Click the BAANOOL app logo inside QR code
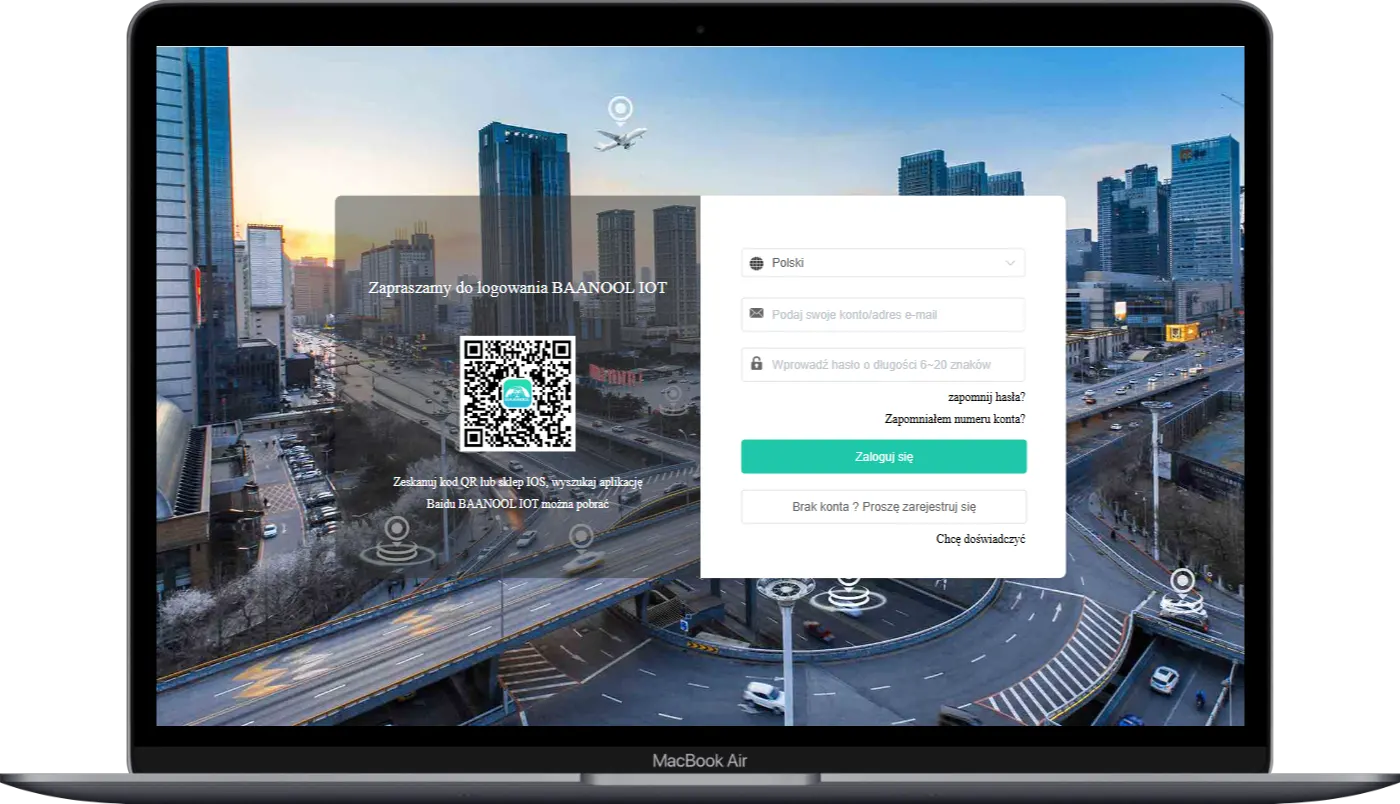Screen dimensions: 1400x804 click(517, 394)
